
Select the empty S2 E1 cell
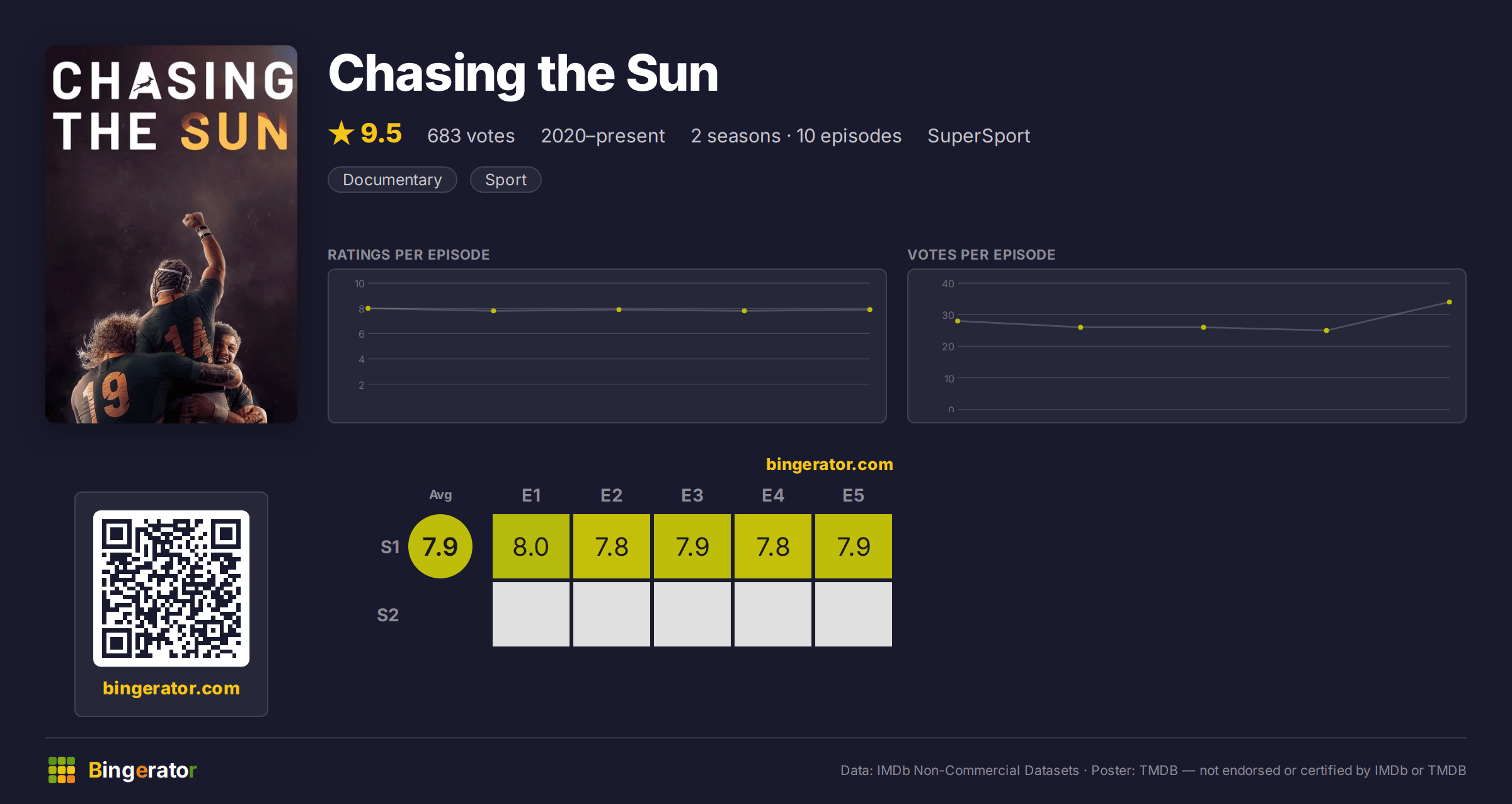(531, 614)
